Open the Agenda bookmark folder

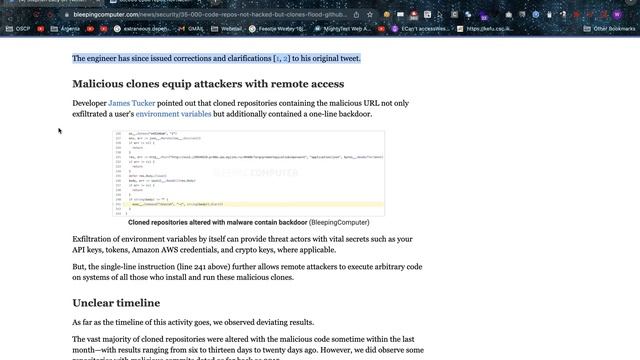coord(65,29)
